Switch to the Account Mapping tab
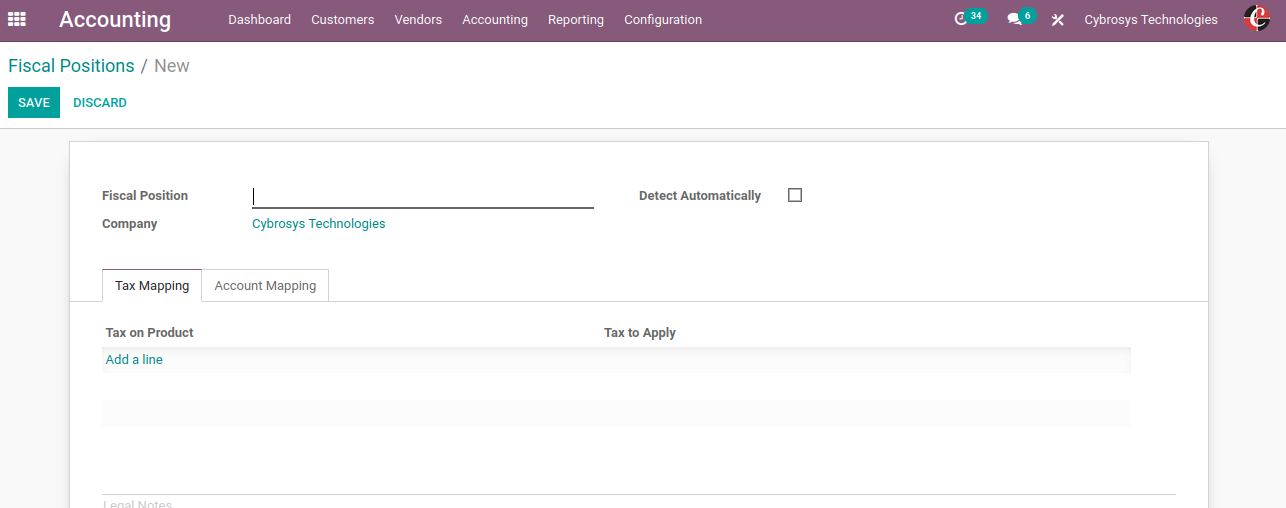Screen dimensions: 1286x508 coord(265,285)
